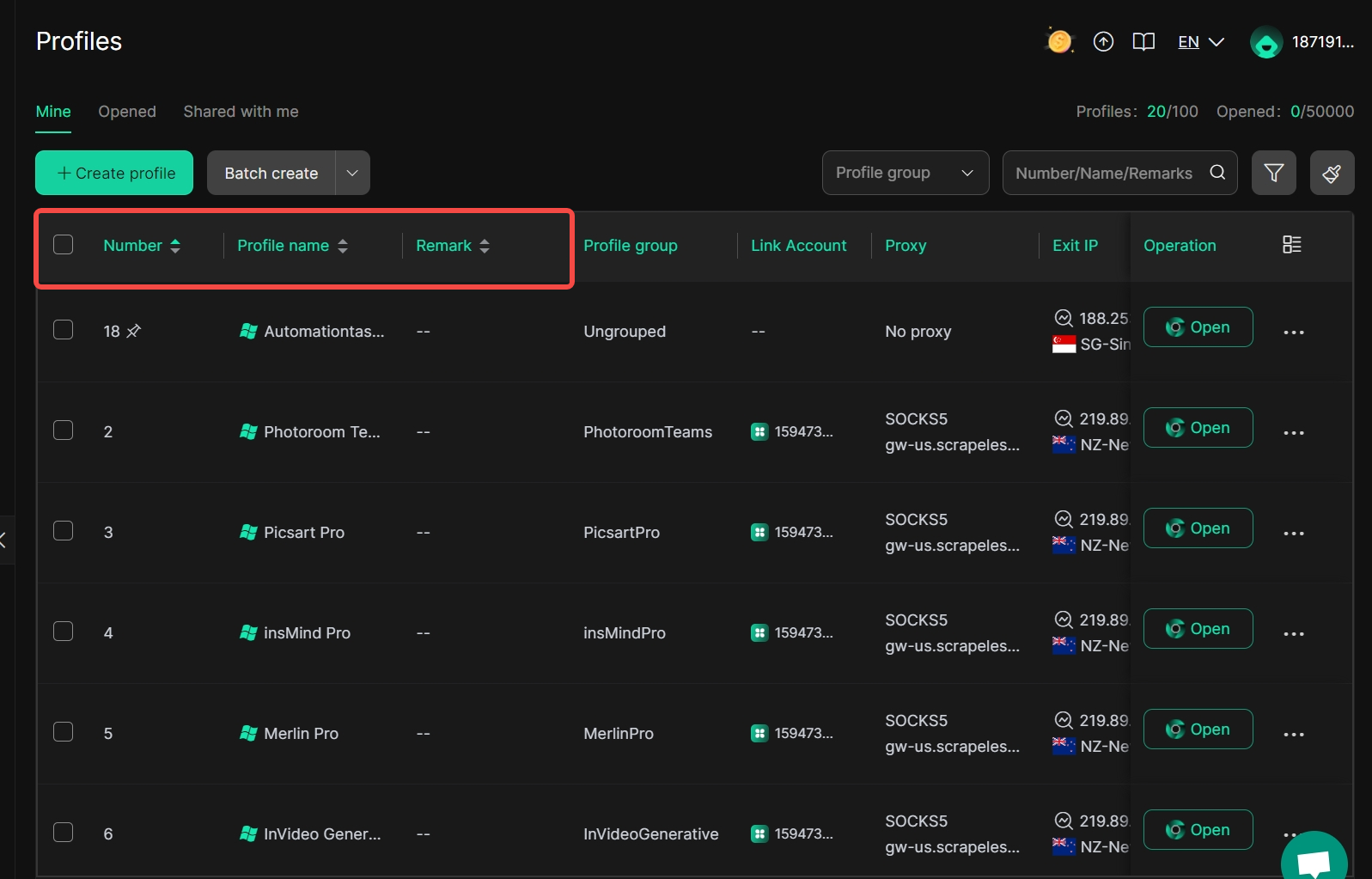
Task: Open column settings list icon
Action: pos(1292,245)
